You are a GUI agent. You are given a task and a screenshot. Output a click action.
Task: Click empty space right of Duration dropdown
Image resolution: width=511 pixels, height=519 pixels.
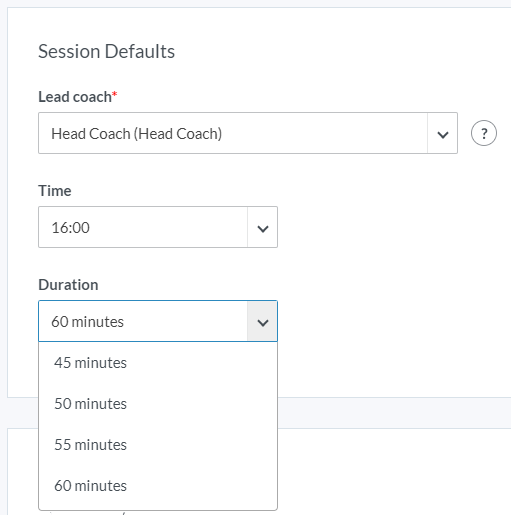point(393,321)
